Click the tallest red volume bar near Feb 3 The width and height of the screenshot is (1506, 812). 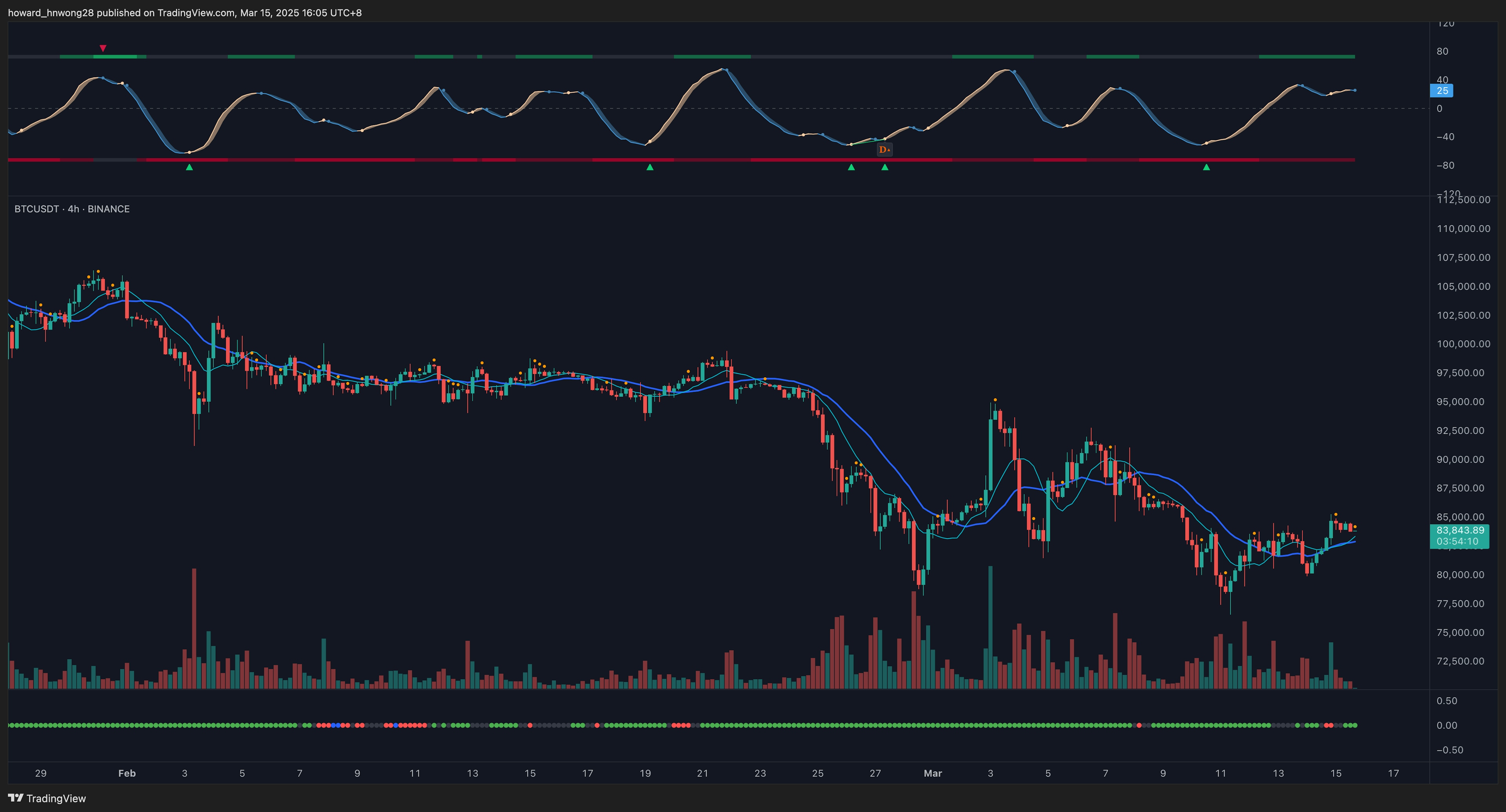pyautogui.click(x=194, y=629)
